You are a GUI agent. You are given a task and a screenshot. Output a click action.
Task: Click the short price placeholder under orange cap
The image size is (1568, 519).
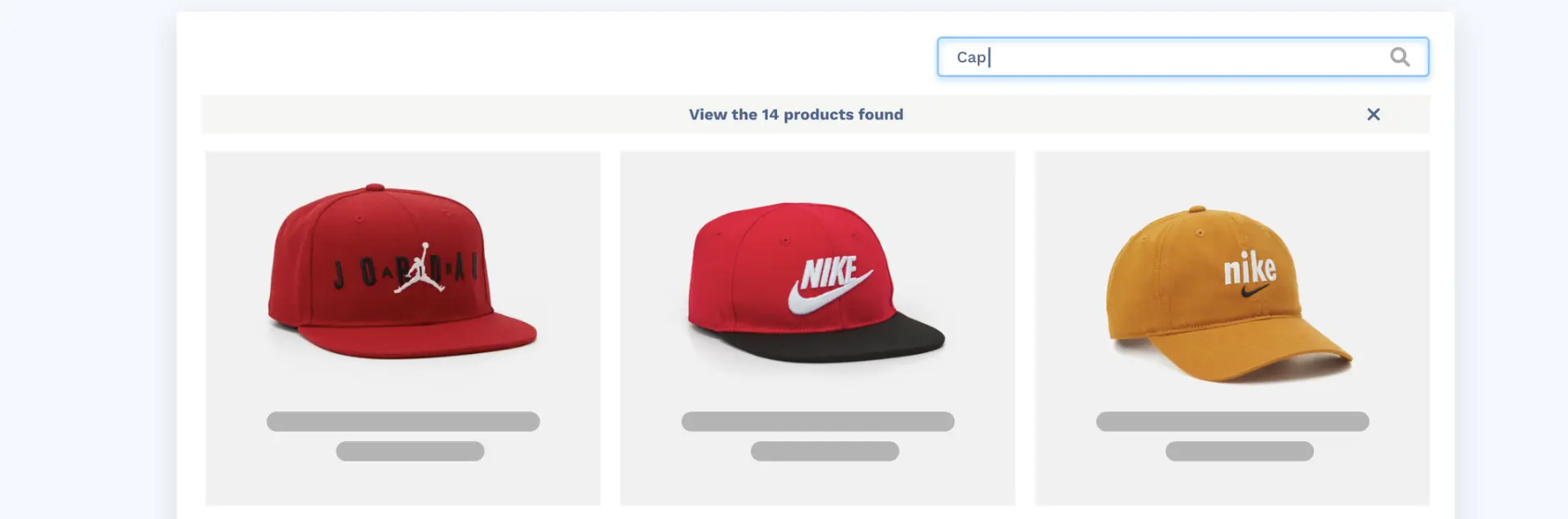point(1239,451)
